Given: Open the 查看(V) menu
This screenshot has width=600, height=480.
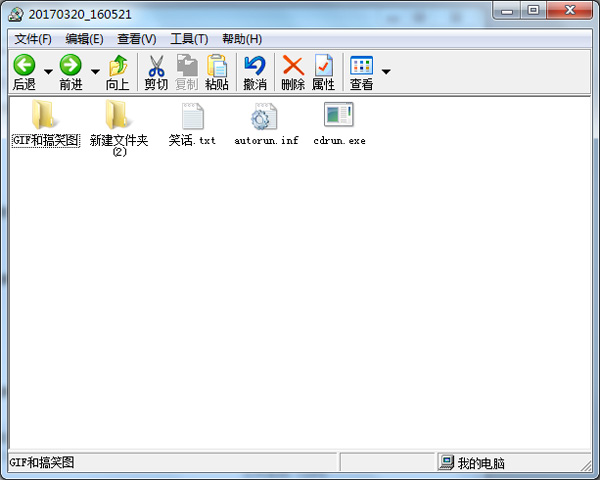Looking at the screenshot, I should [137, 39].
